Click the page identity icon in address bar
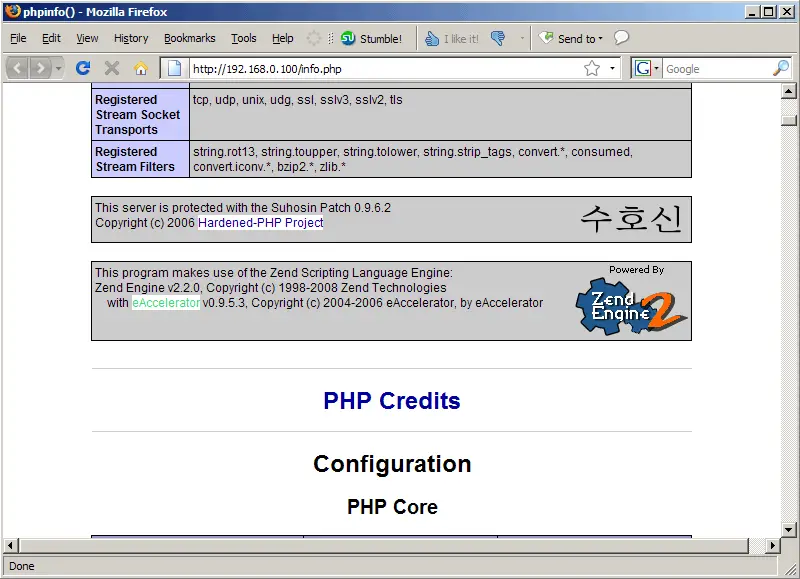 (x=174, y=68)
